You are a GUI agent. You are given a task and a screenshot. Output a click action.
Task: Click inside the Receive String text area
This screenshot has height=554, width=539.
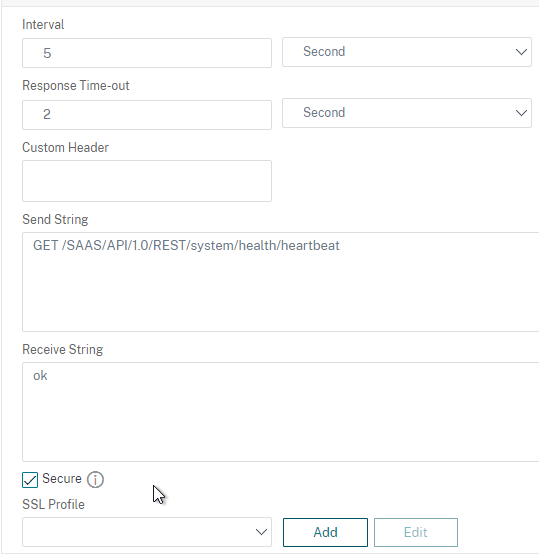pyautogui.click(x=281, y=412)
